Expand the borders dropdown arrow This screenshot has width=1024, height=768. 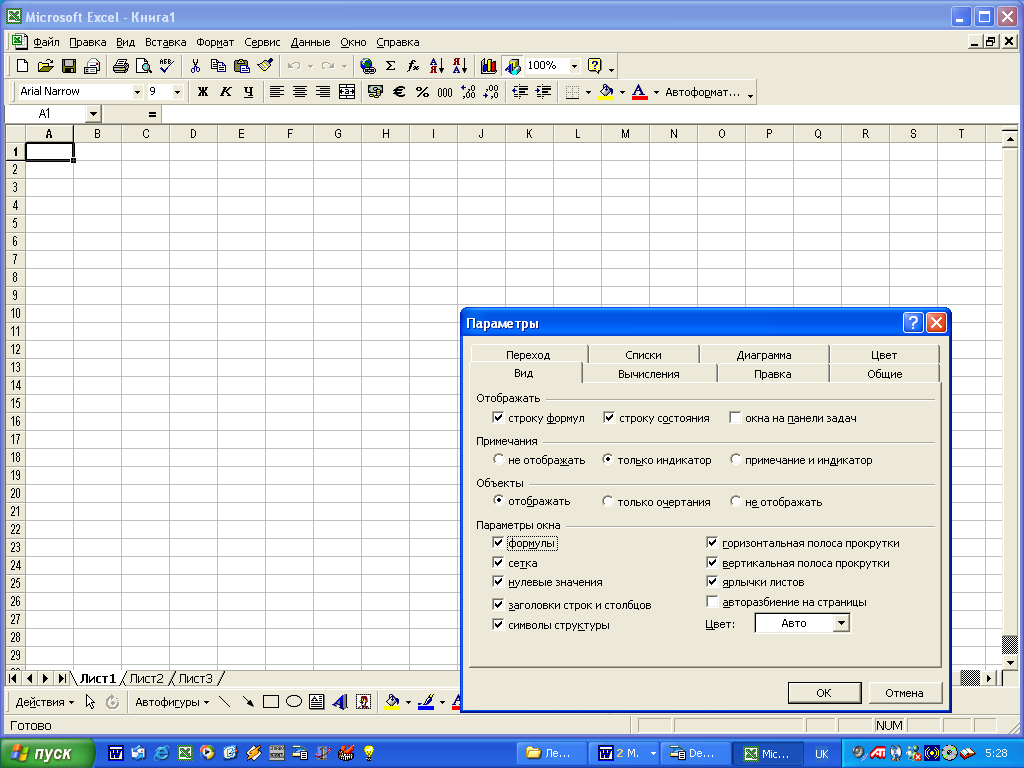(x=588, y=92)
